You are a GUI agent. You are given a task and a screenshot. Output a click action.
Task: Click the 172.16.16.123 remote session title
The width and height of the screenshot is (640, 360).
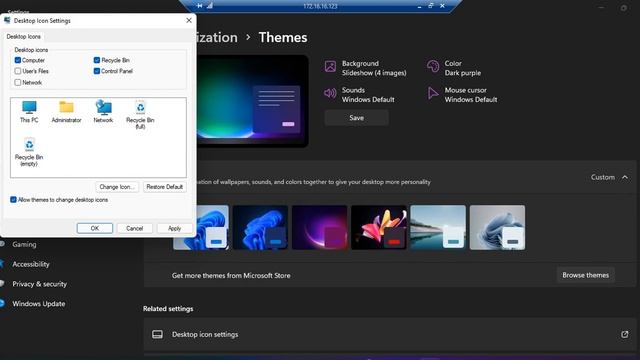click(x=320, y=6)
